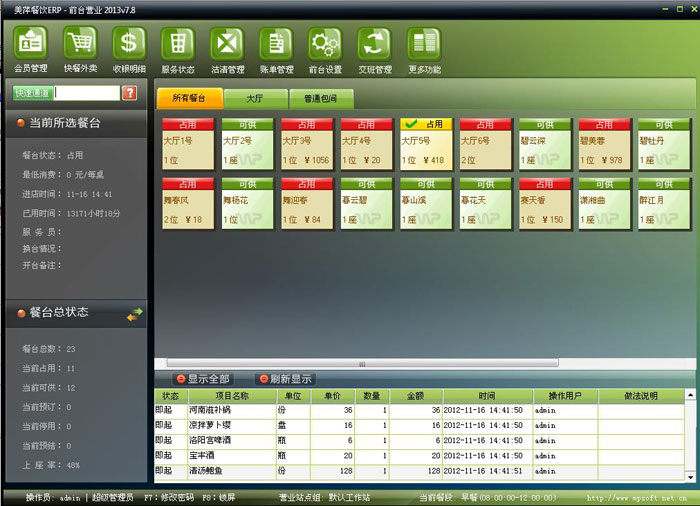Open 会员管理 member management
Screen dimensions: 700x506
[x=31, y=44]
